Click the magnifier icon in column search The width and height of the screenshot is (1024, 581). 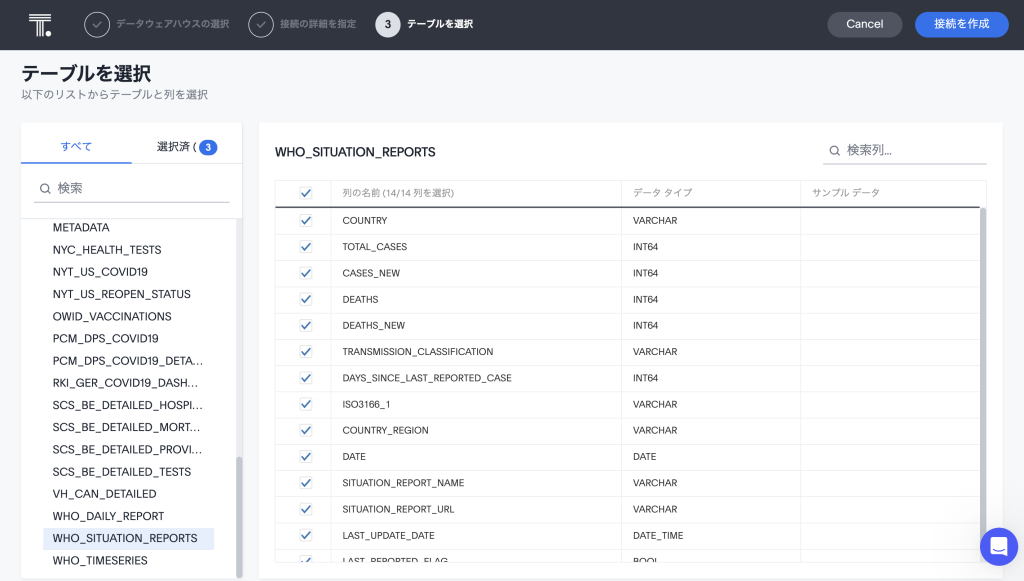pos(834,151)
